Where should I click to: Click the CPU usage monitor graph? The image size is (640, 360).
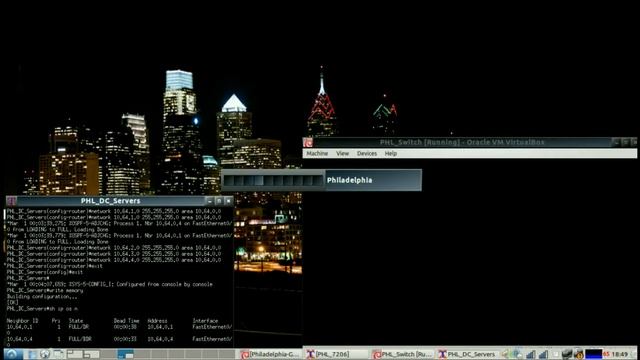click(x=593, y=354)
